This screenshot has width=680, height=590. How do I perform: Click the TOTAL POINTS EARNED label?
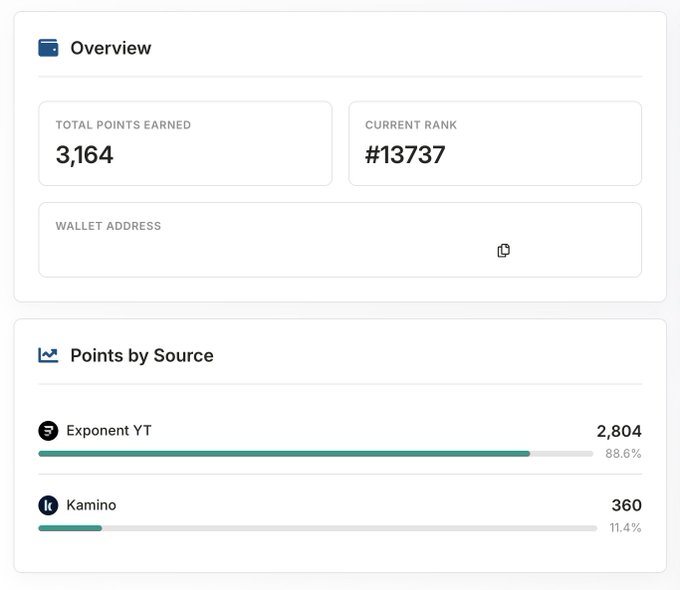click(x=123, y=125)
